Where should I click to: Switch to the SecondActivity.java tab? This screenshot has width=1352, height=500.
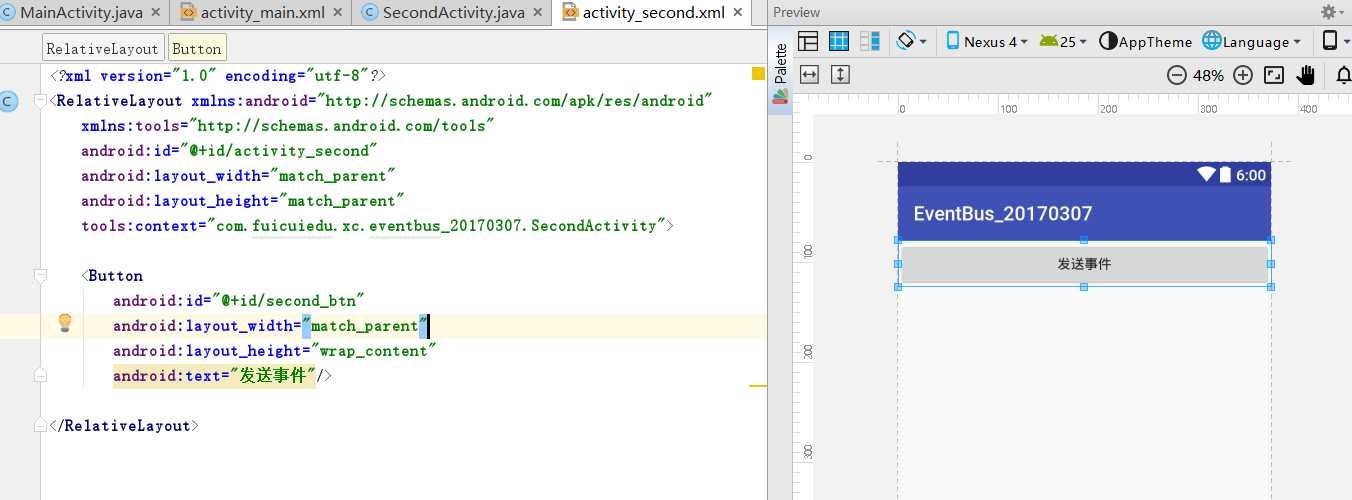[x=454, y=13]
